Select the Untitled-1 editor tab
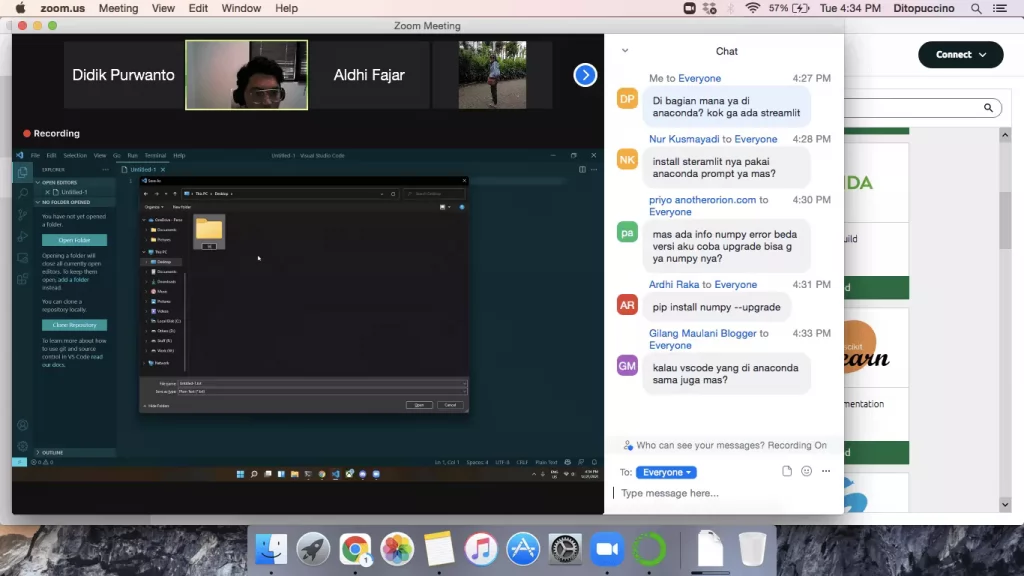Image resolution: width=1024 pixels, height=576 pixels. (144, 170)
